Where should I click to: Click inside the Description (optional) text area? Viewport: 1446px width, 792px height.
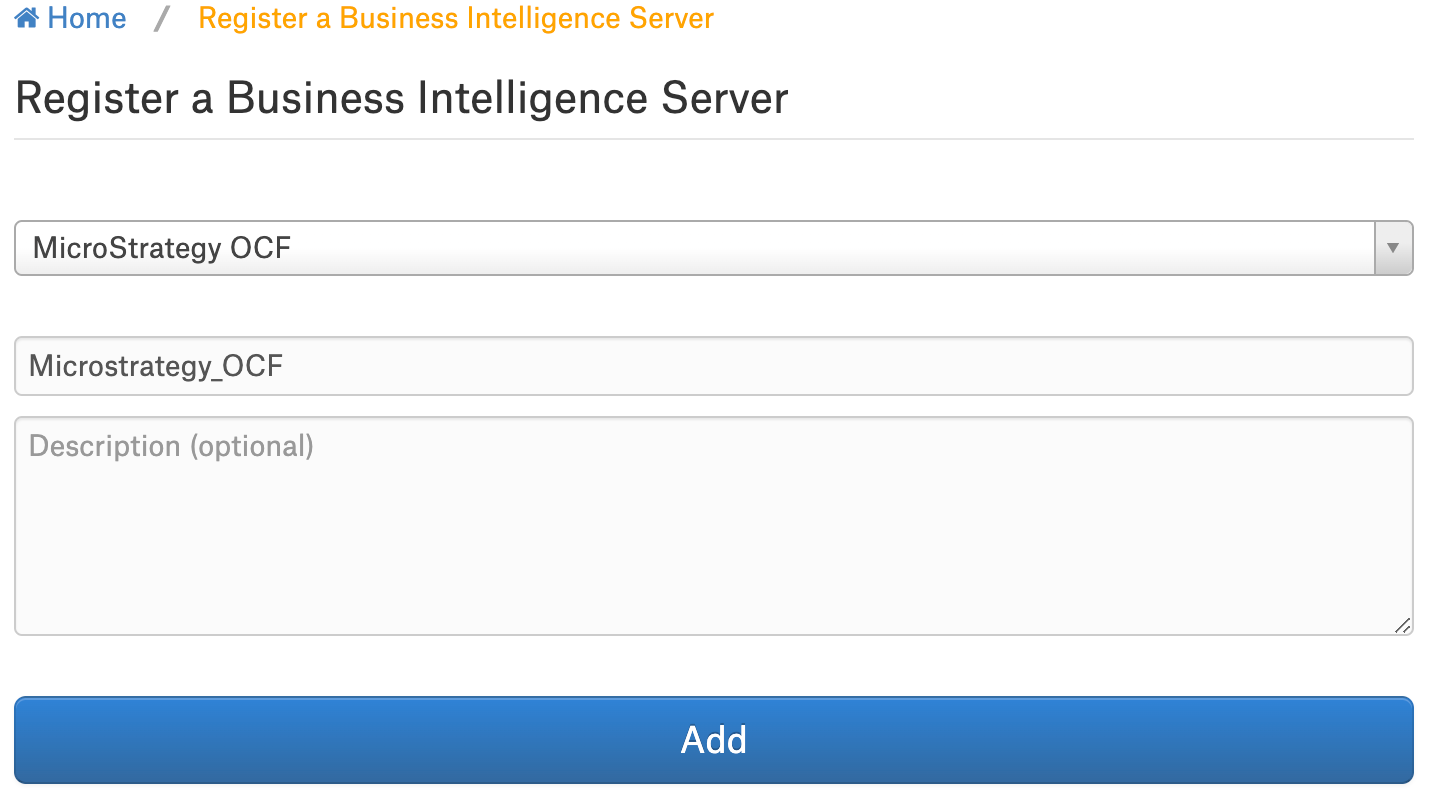point(714,526)
